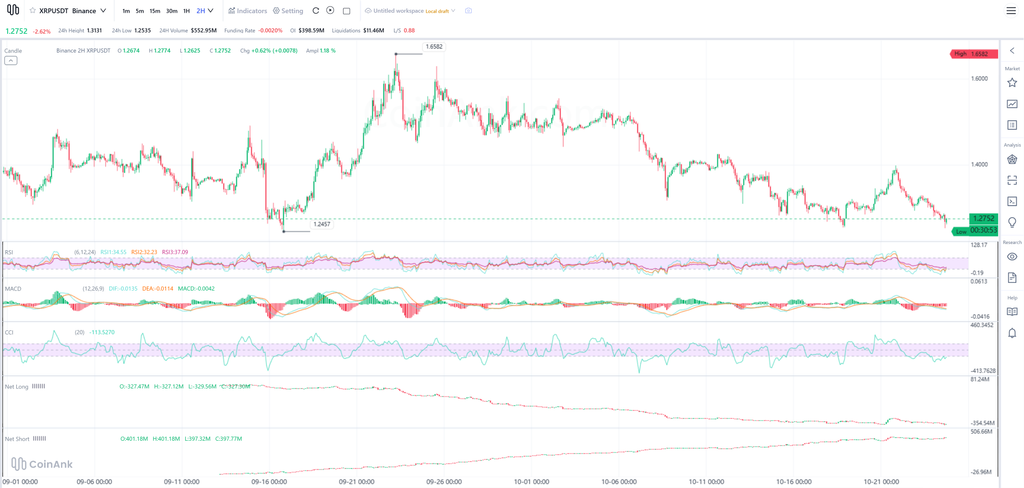The width and height of the screenshot is (1024, 488).
Task: Click the Candle pane label
Action: click(x=12, y=50)
